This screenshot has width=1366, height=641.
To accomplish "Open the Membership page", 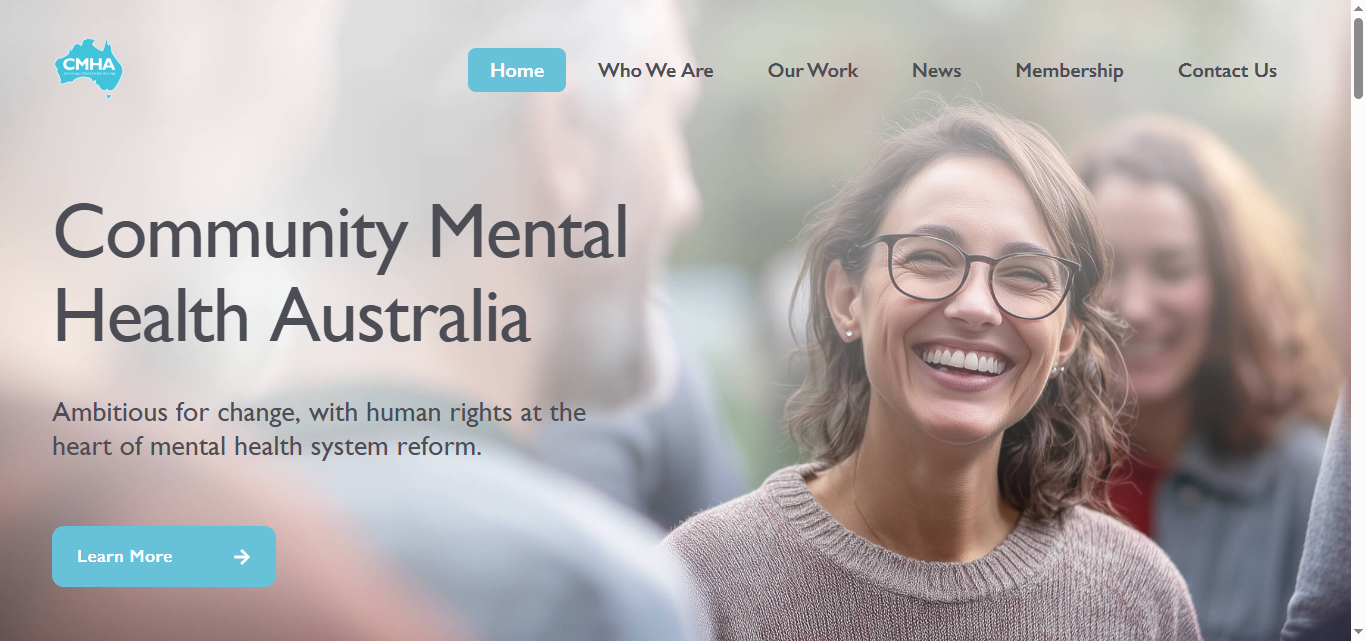I will coord(1070,71).
